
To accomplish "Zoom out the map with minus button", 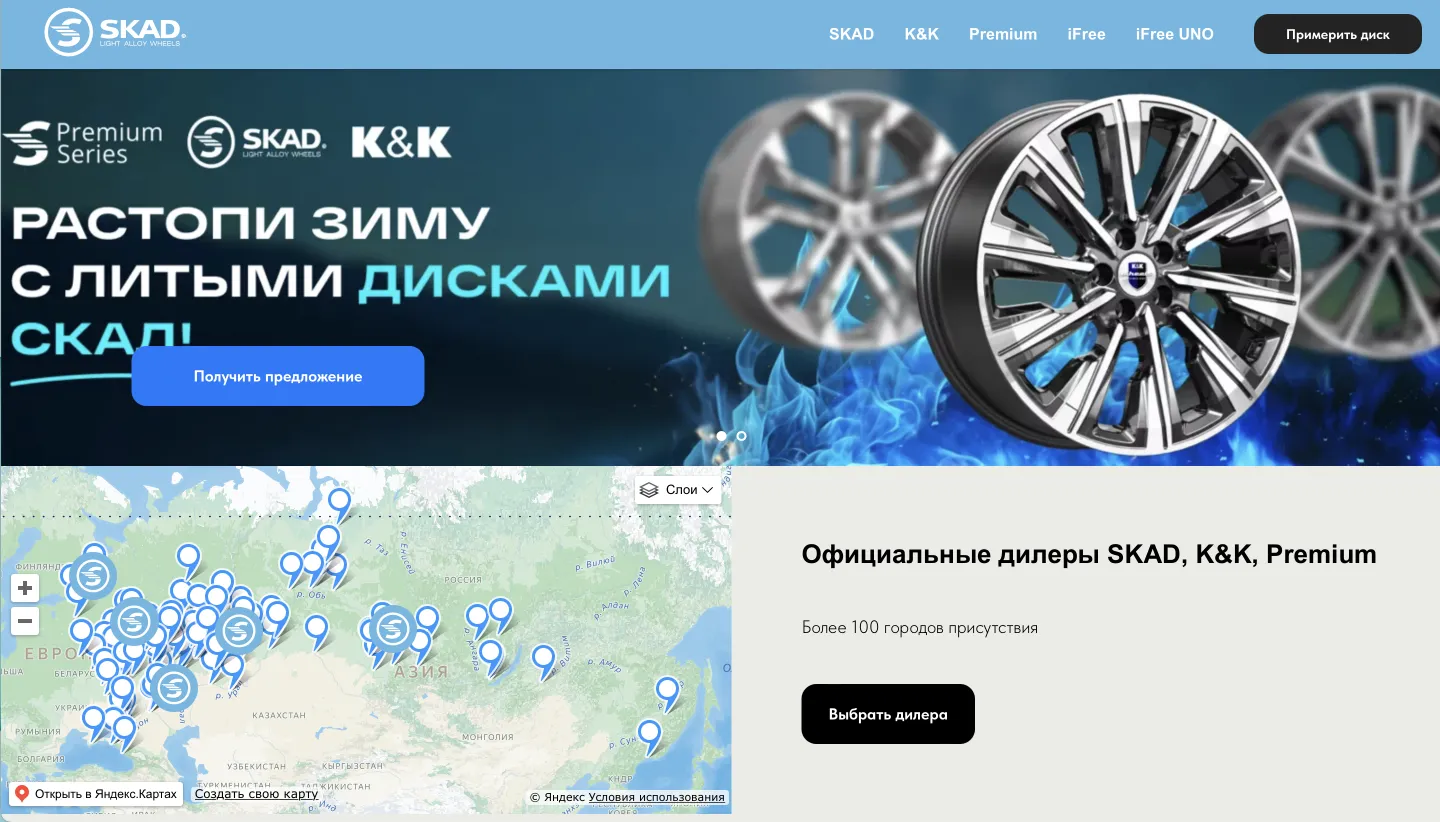I will point(25,622).
